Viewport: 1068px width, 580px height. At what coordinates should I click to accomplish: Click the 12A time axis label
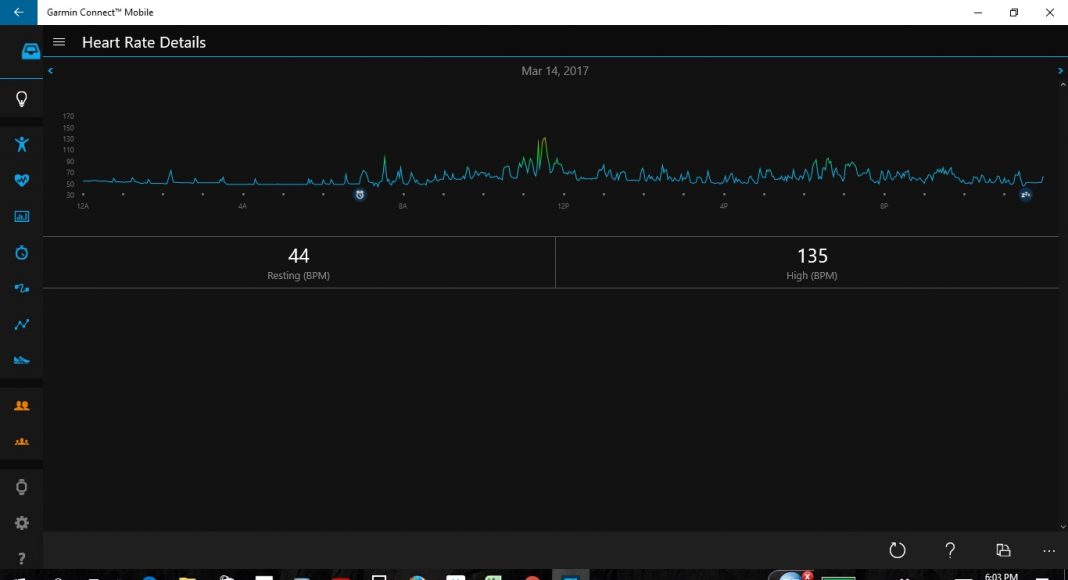(x=82, y=206)
